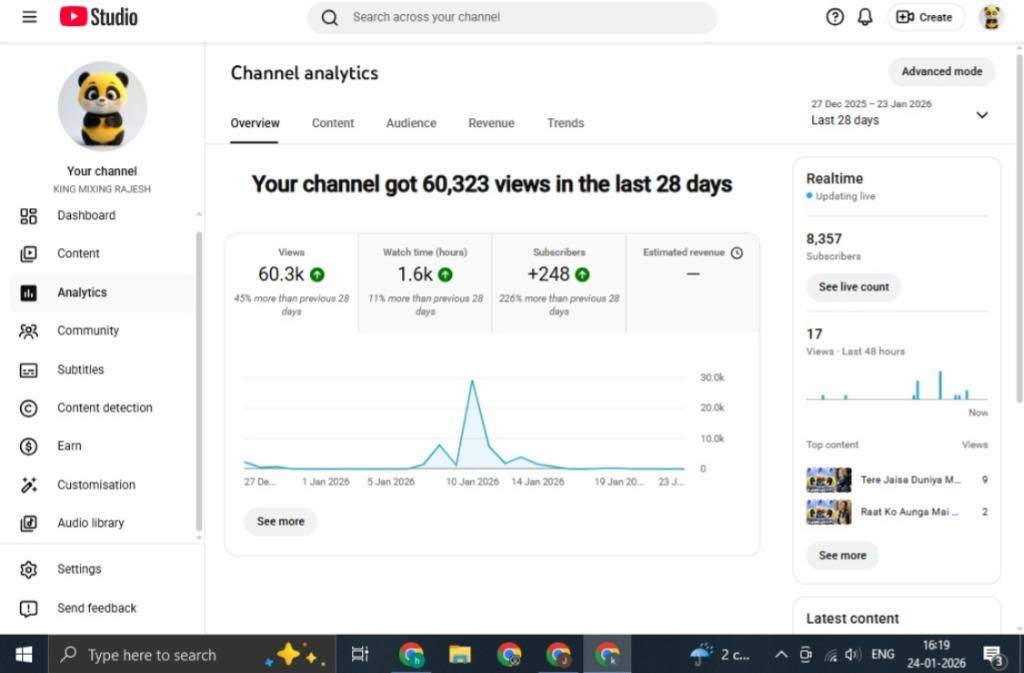Click the Earn dollar icon

[x=29, y=447]
